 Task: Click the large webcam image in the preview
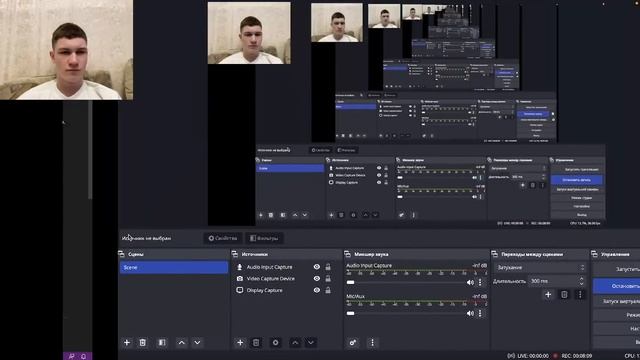(67, 50)
